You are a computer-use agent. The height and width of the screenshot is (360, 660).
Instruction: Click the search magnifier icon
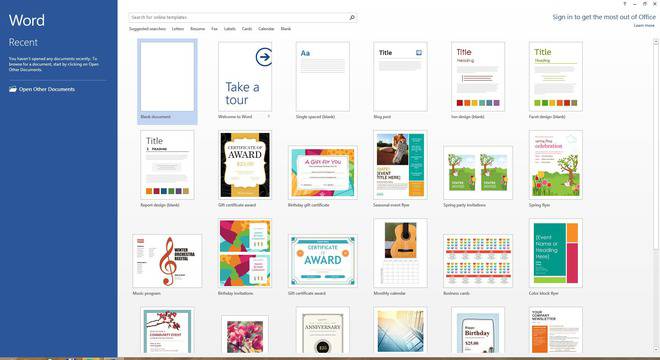coord(352,17)
